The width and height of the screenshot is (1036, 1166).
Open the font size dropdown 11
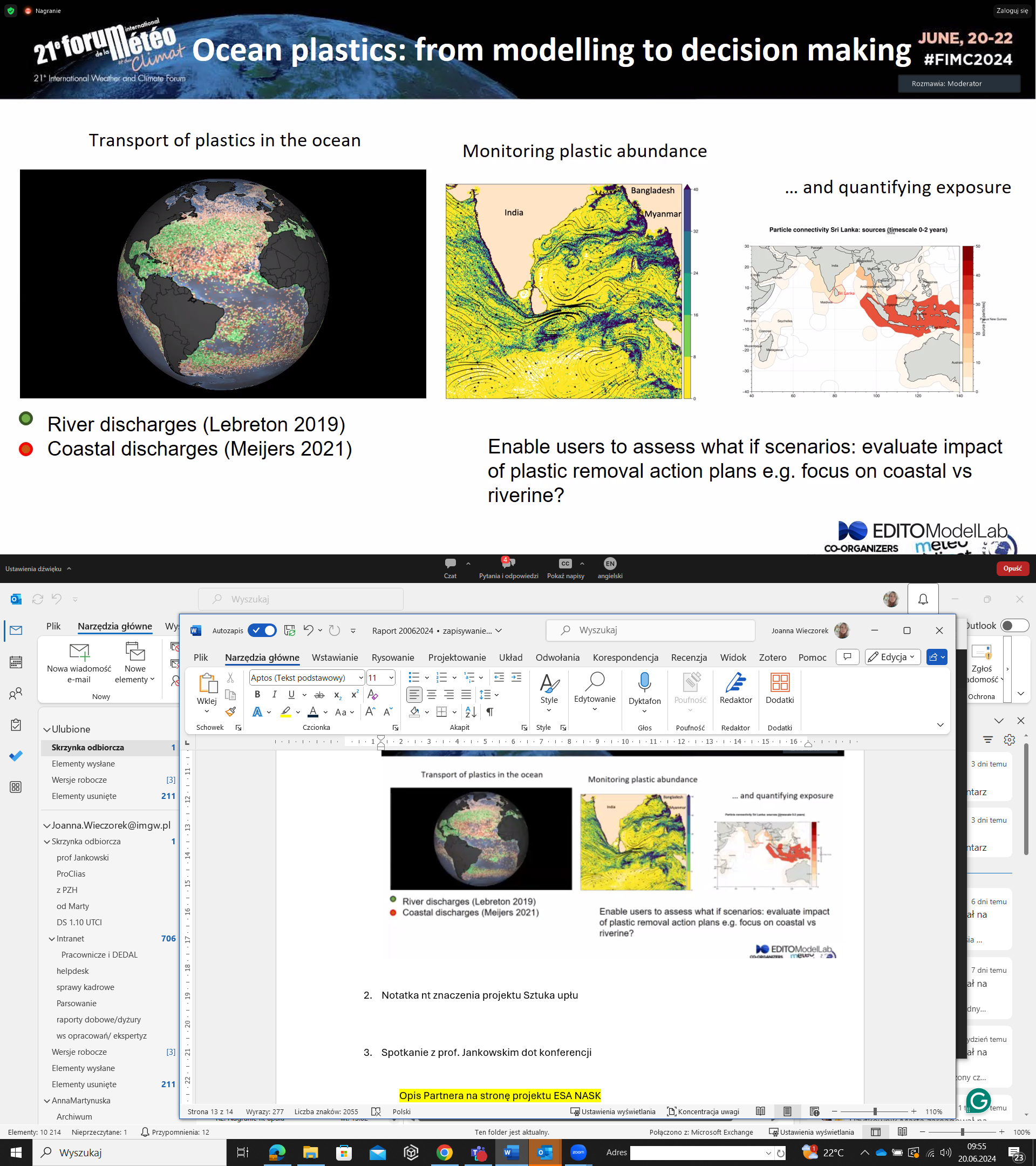click(391, 677)
